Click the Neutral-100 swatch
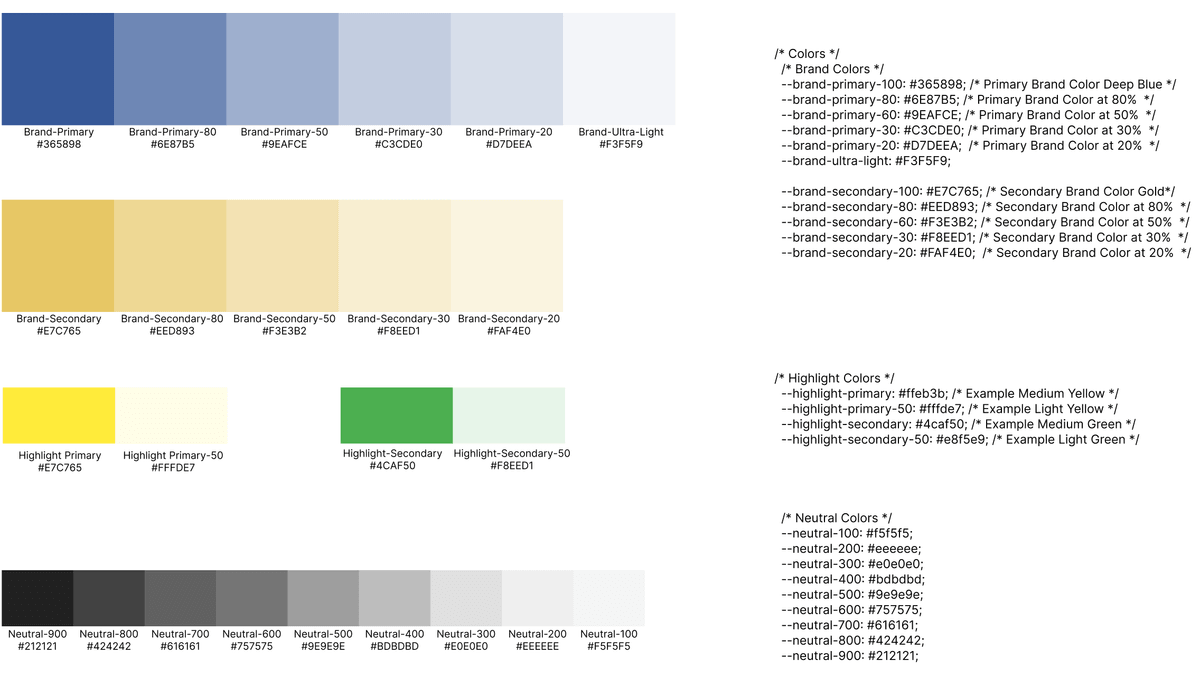Screen dimensions: 1200x682 [609, 598]
